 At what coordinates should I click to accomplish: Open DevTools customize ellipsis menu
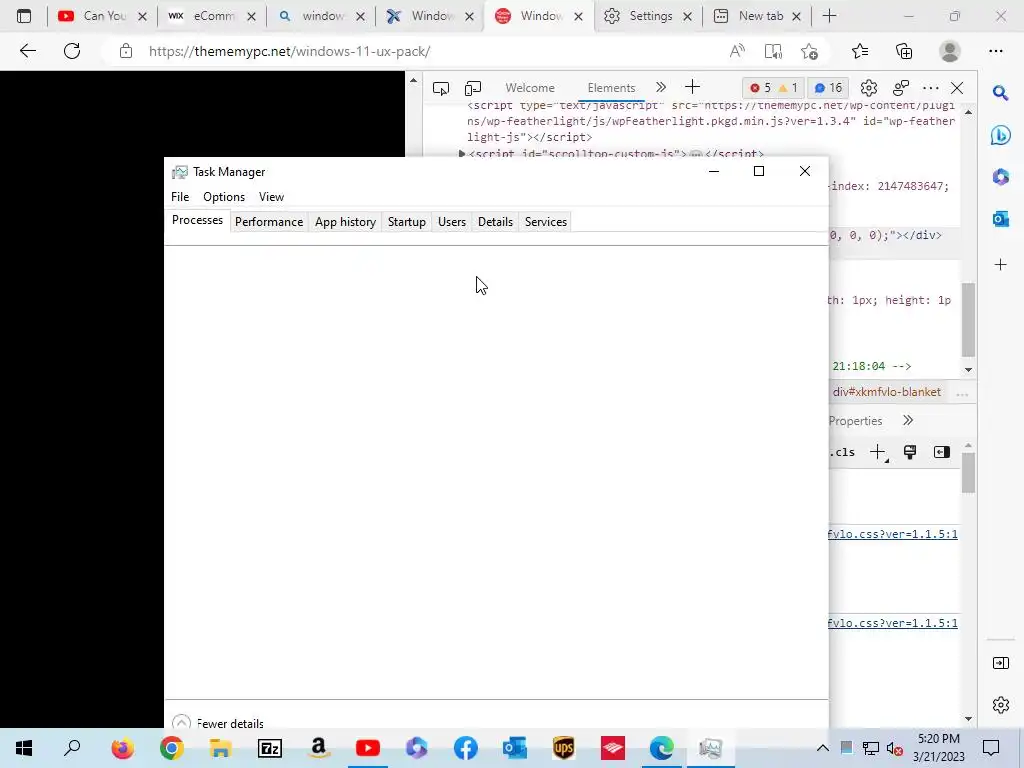[931, 88]
